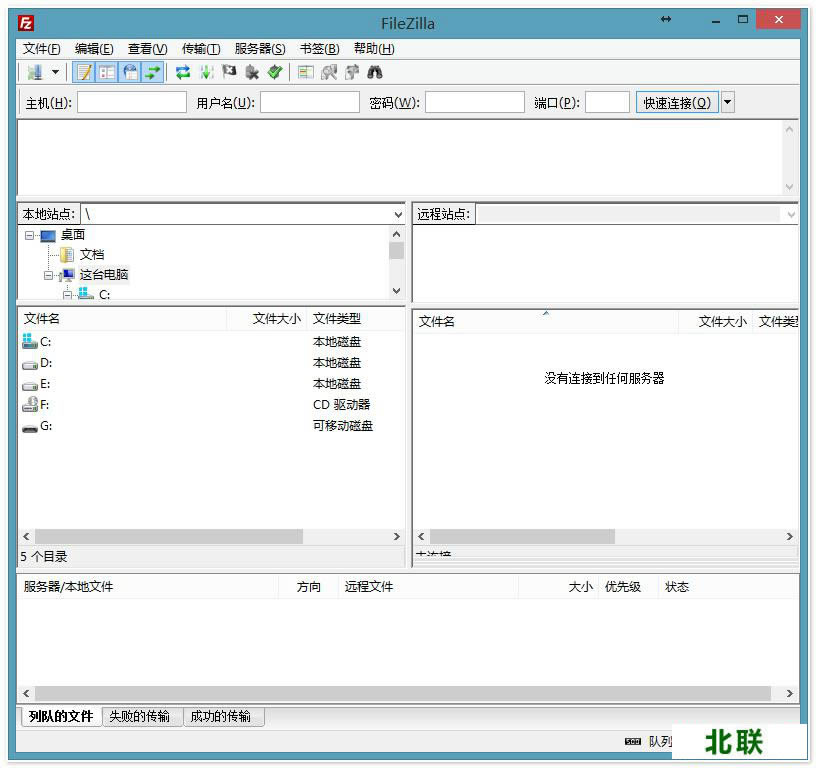Open Site Manager dropdown arrow

[55, 72]
